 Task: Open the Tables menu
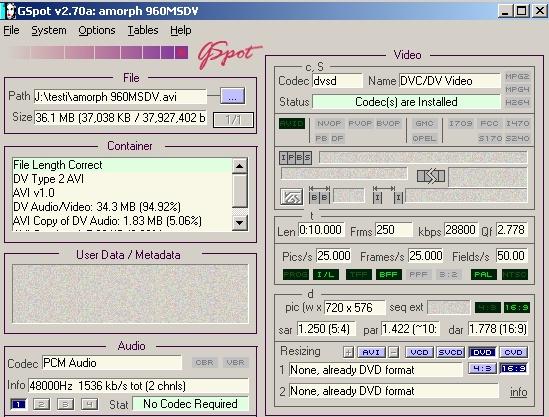pyautogui.click(x=143, y=30)
